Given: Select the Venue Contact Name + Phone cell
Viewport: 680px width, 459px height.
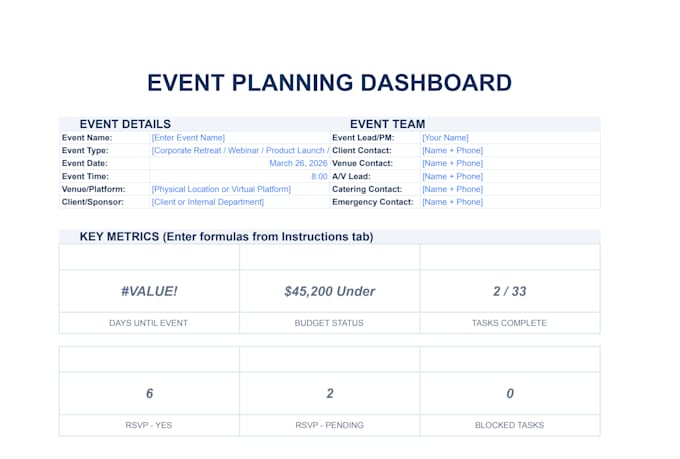Looking at the screenshot, I should (510, 163).
